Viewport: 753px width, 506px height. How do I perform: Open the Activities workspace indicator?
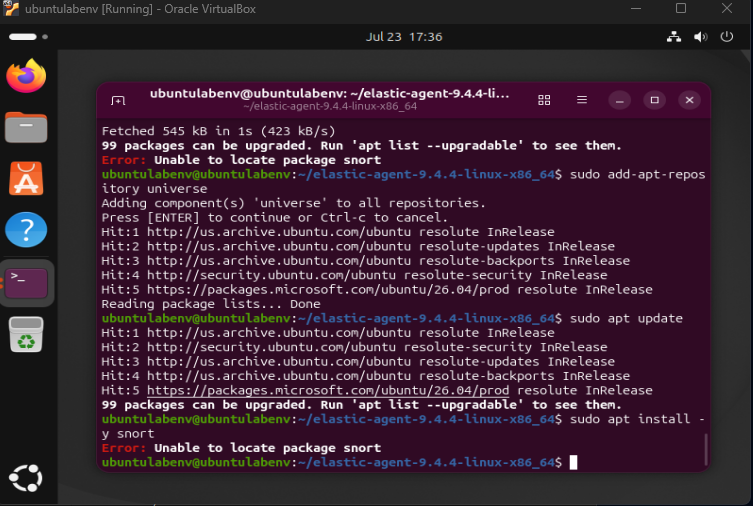[28, 36]
